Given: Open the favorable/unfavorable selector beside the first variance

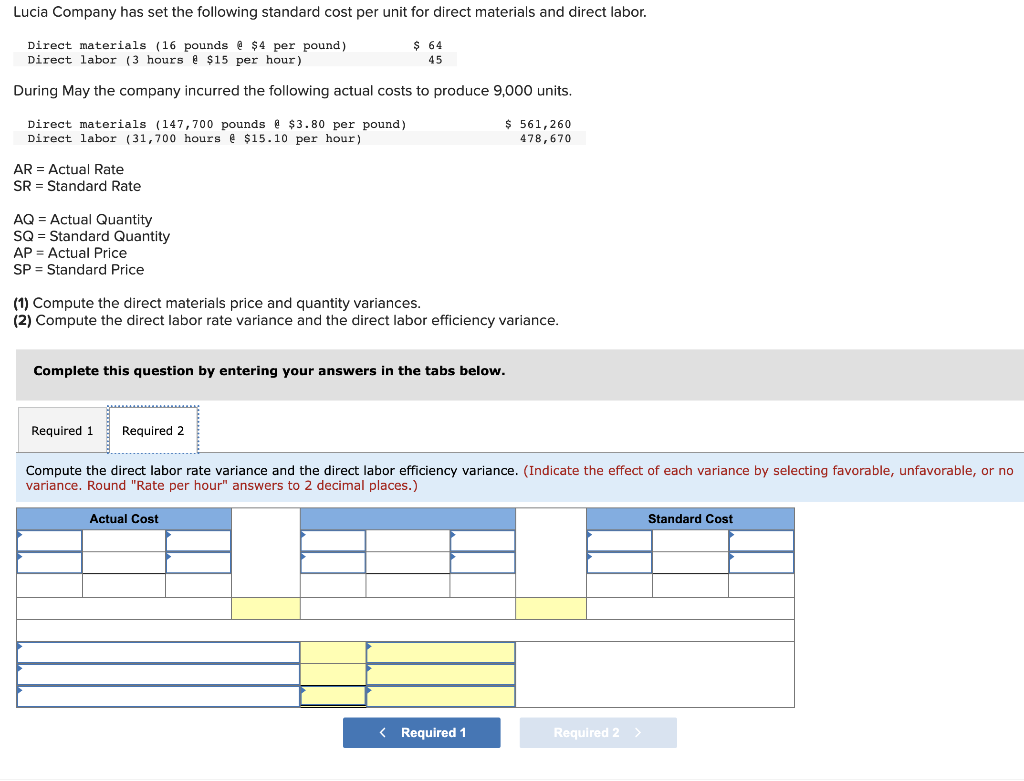Looking at the screenshot, I should [x=440, y=652].
